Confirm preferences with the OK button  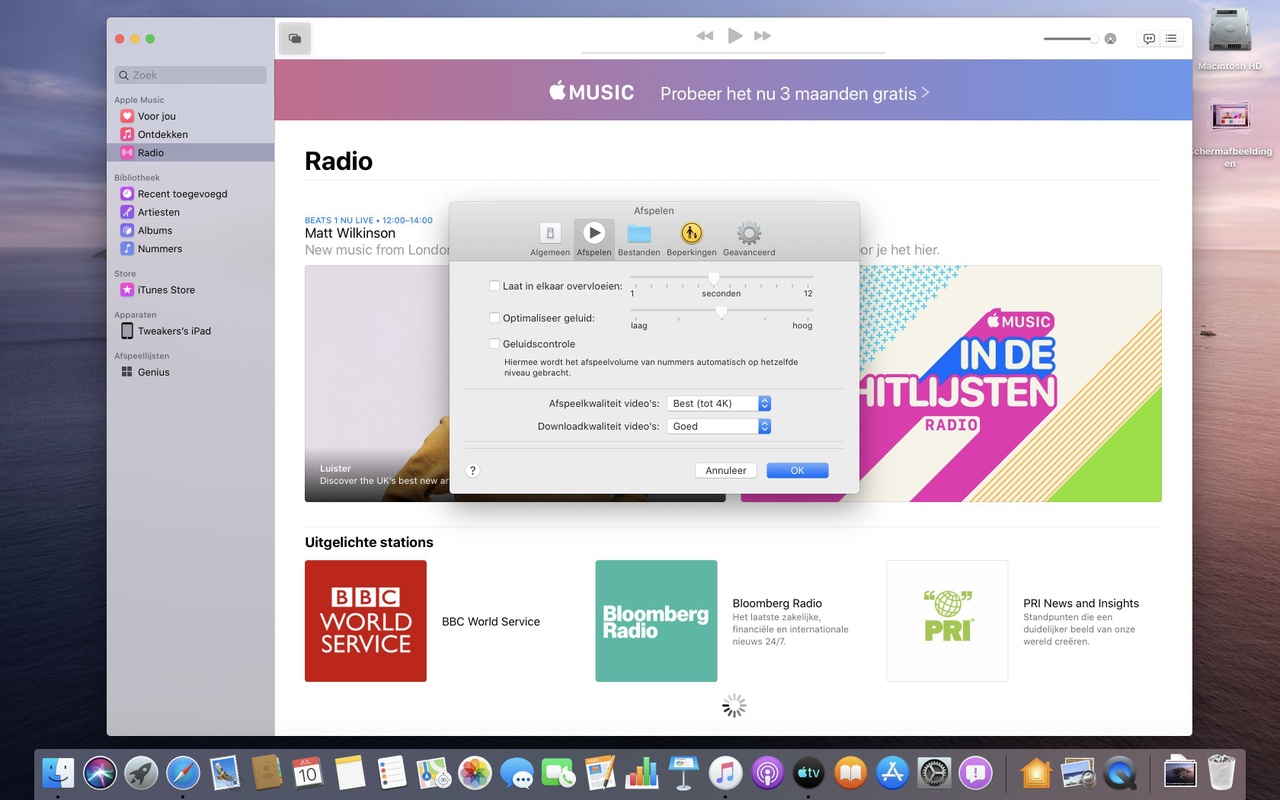point(797,470)
